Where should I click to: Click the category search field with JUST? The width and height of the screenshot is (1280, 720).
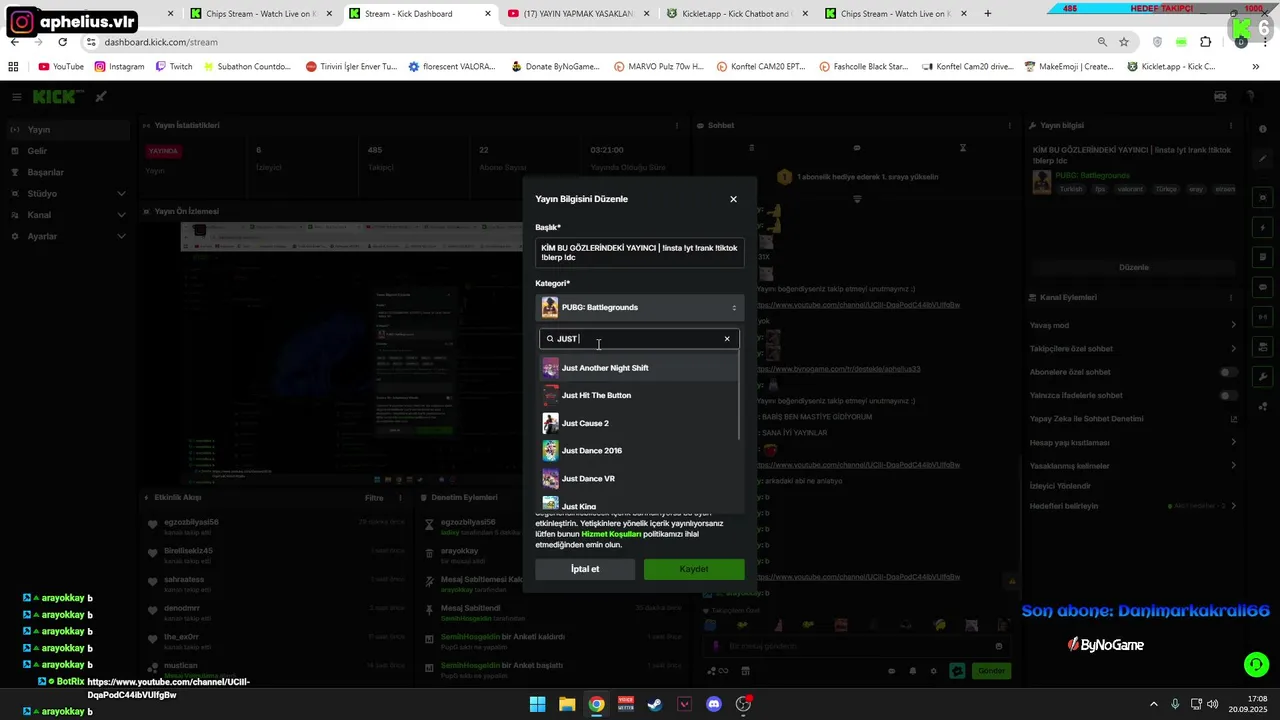click(639, 339)
